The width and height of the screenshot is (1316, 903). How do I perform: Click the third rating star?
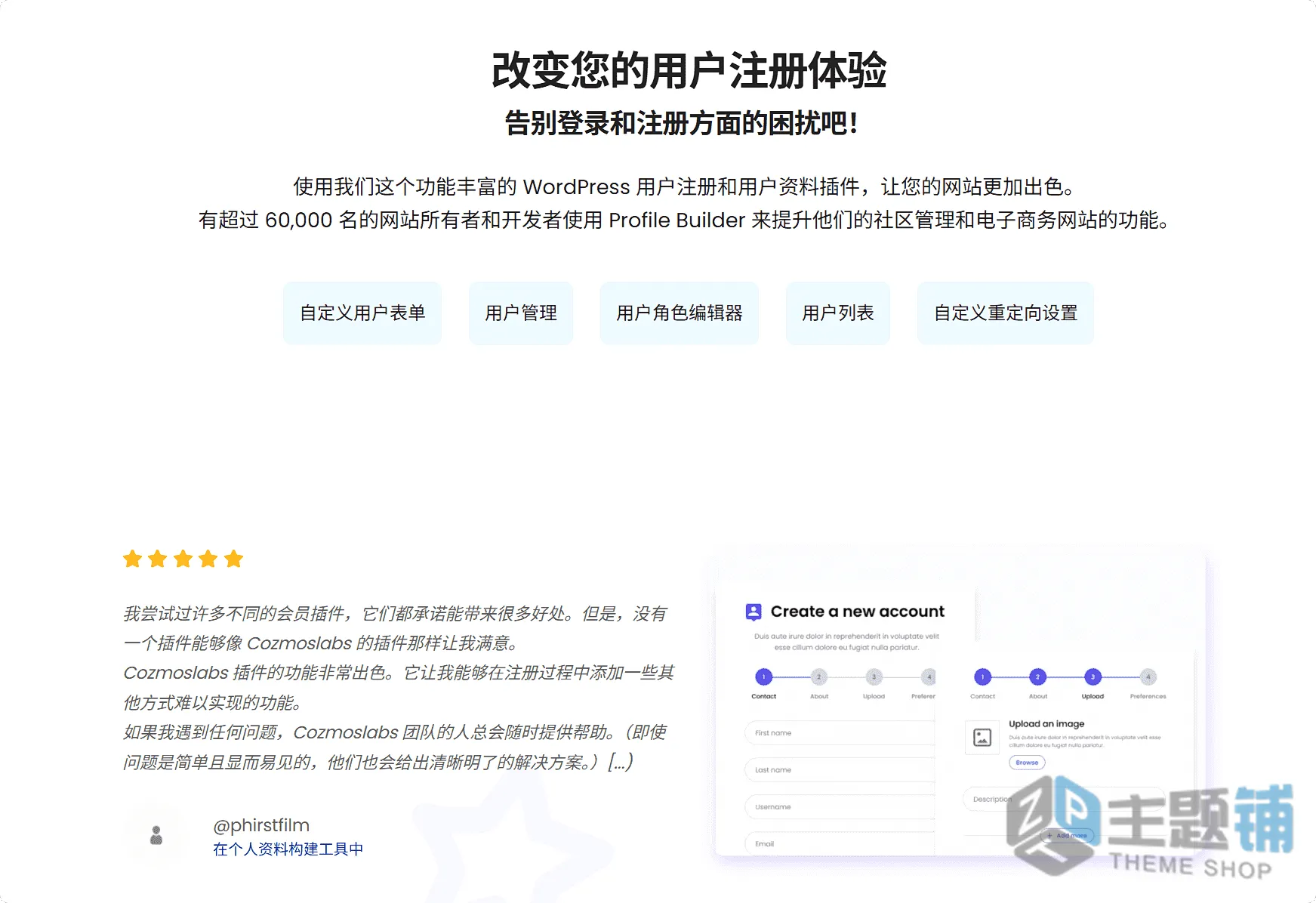pyautogui.click(x=183, y=559)
